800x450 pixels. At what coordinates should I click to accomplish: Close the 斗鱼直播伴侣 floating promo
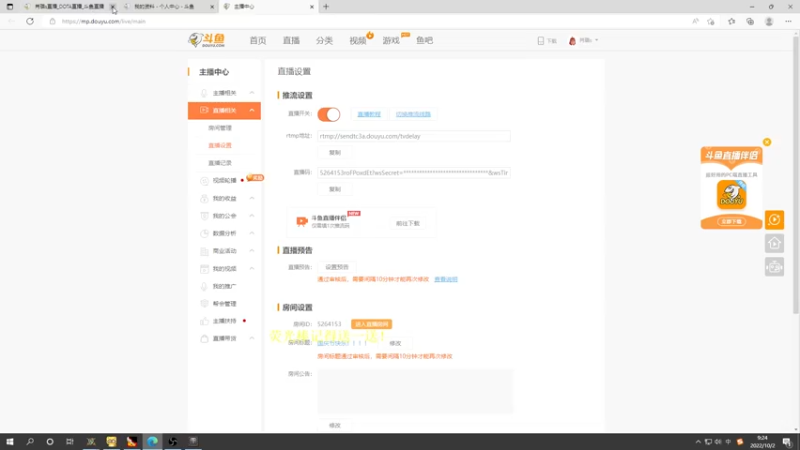click(767, 142)
